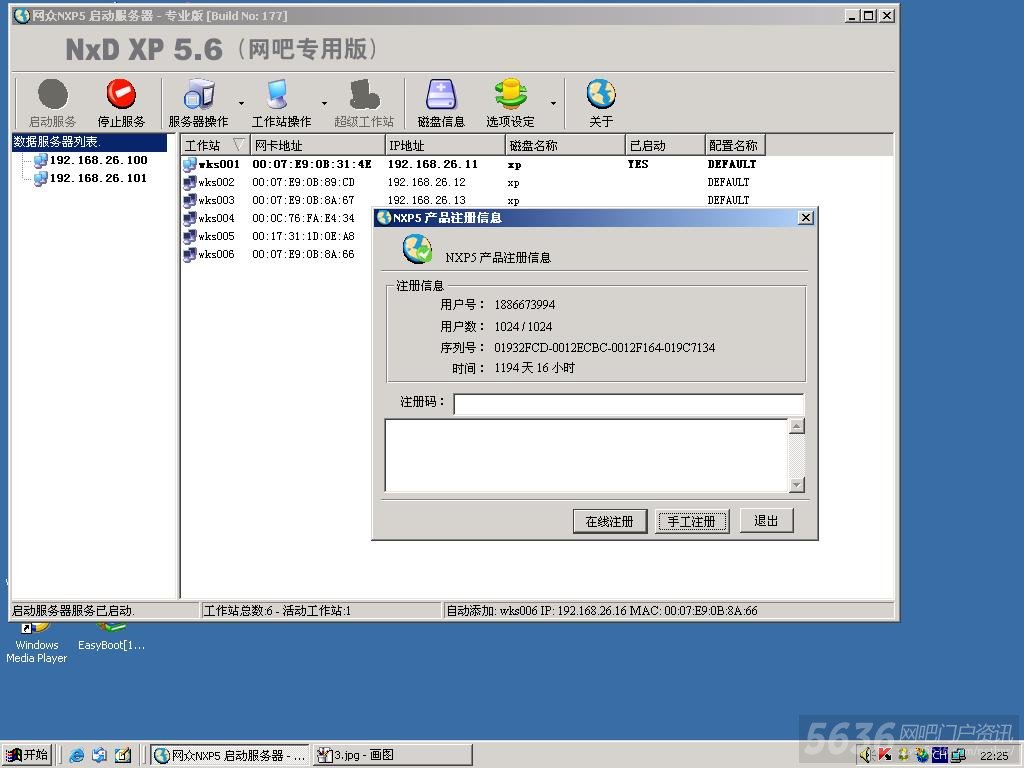Open Windows Media Player desktop shortcut
Viewport: 1024px width, 768px height.
pos(37,645)
